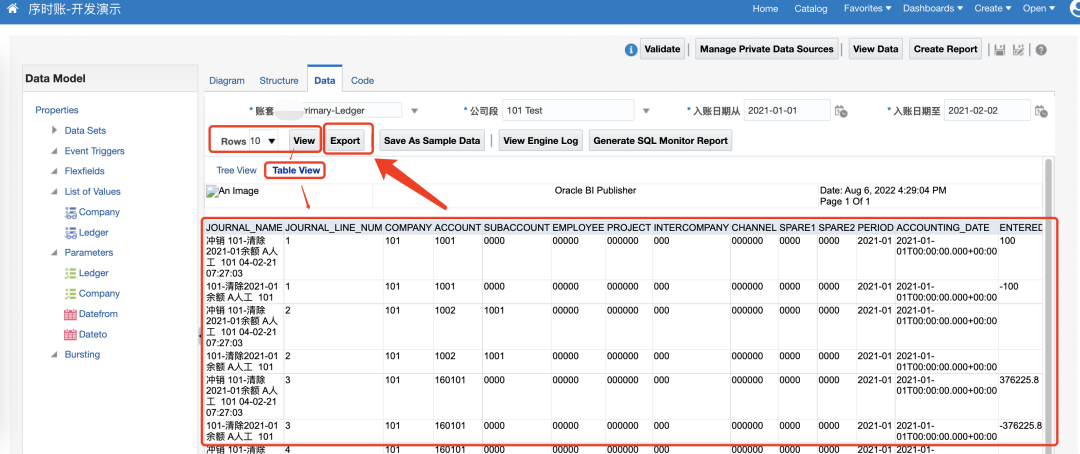1080x454 pixels.
Task: Collapse the List of Values node
Action: coord(54,192)
